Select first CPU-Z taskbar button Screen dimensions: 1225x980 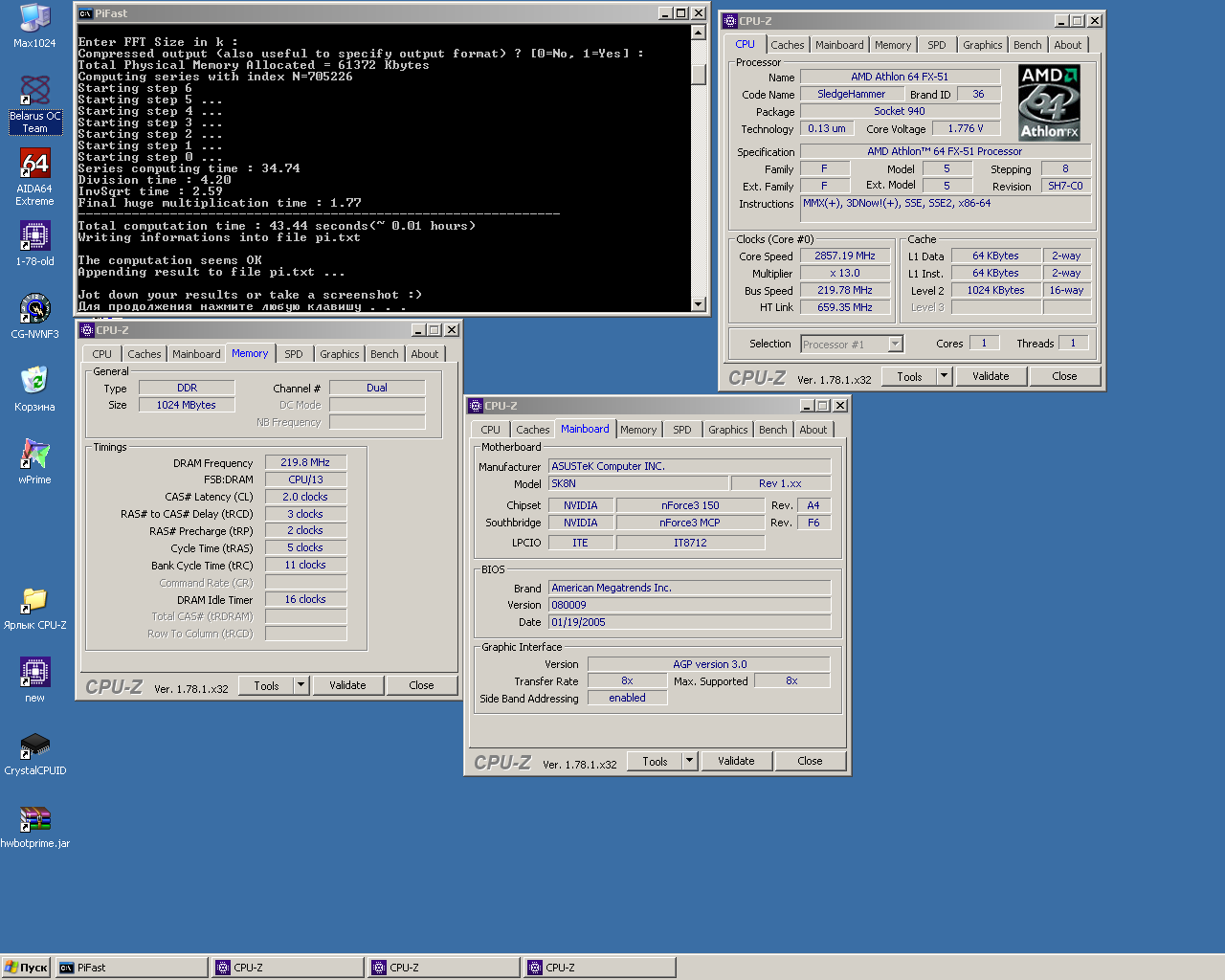pos(289,968)
